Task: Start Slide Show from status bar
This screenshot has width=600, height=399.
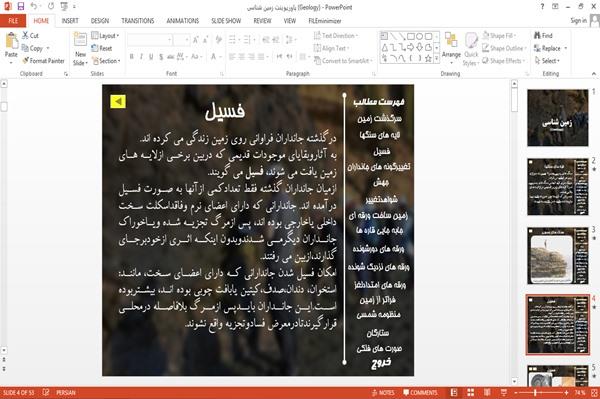Action: click(504, 392)
